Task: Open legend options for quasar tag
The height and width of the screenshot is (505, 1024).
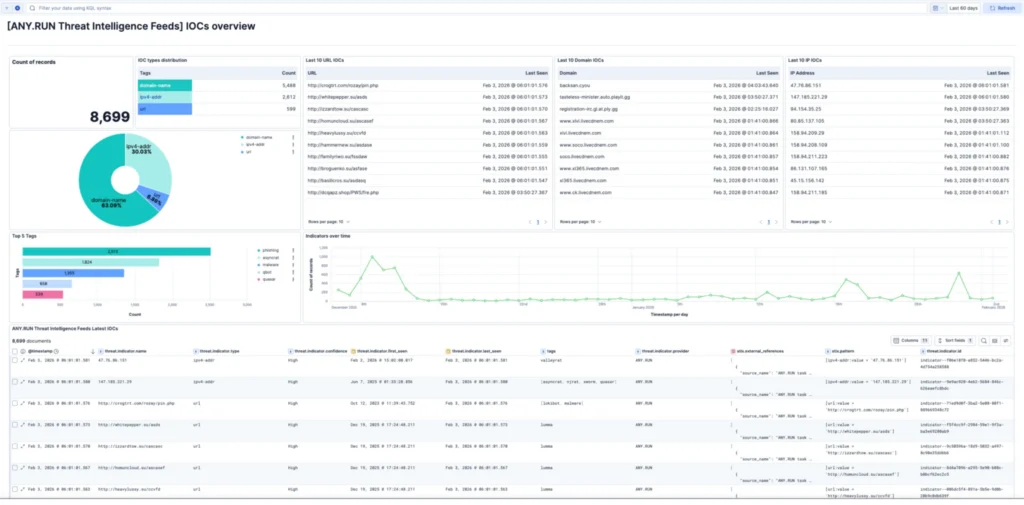Action: [293, 279]
